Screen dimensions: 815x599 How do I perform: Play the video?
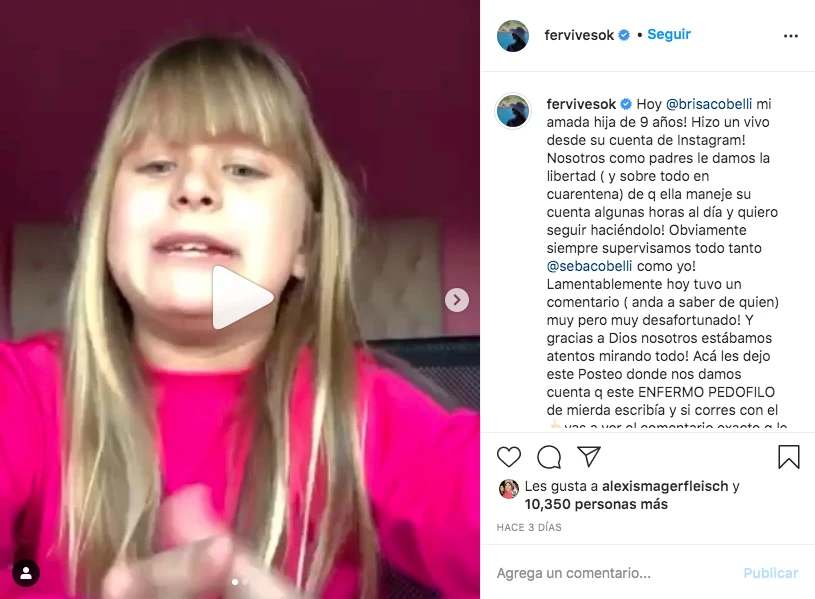tap(243, 298)
